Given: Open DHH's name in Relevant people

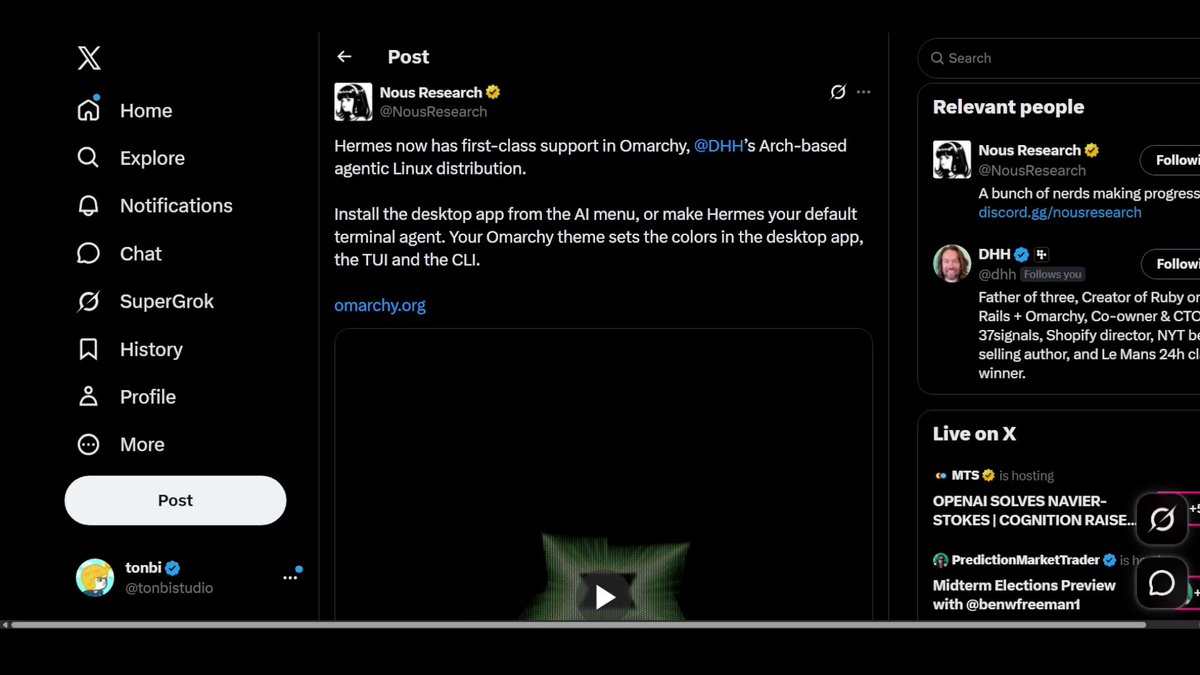Looking at the screenshot, I should tap(995, 255).
